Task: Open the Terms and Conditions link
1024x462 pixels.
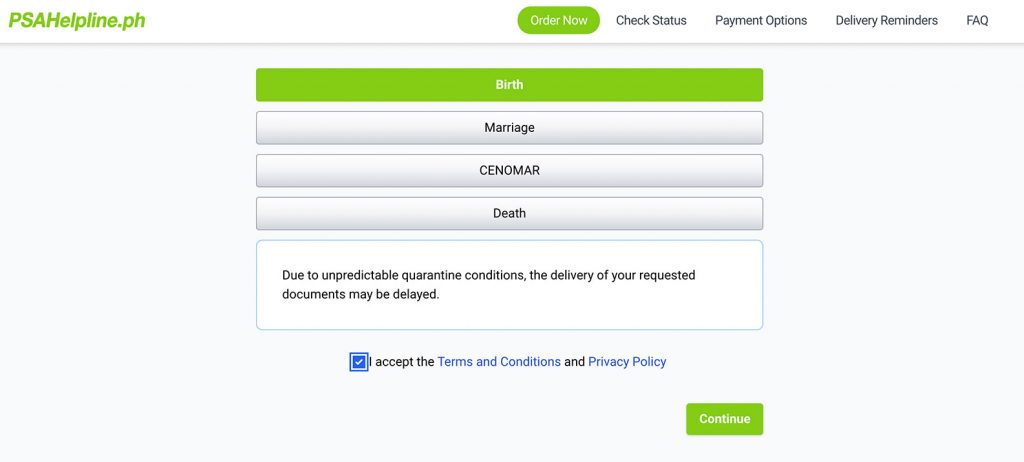Action: click(499, 361)
